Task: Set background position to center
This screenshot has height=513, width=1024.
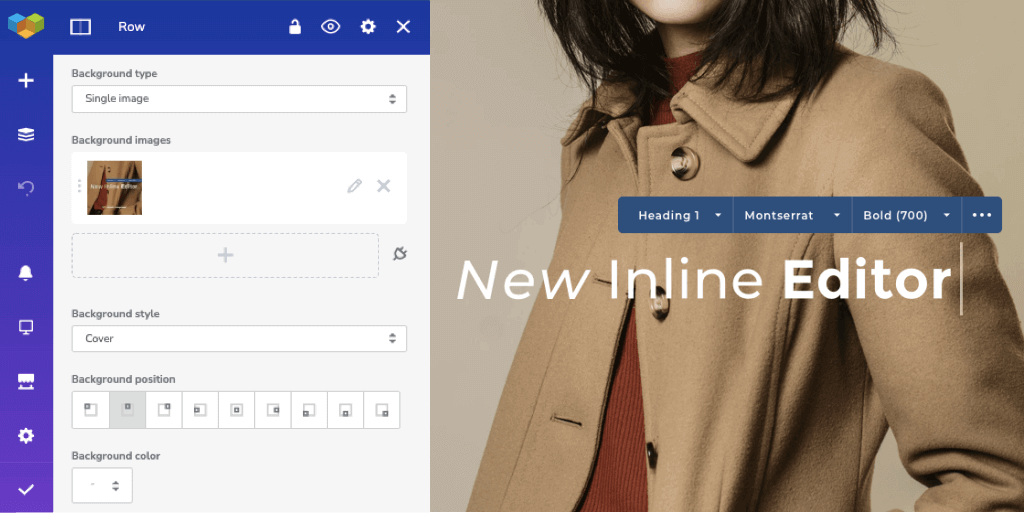Action: [236, 410]
